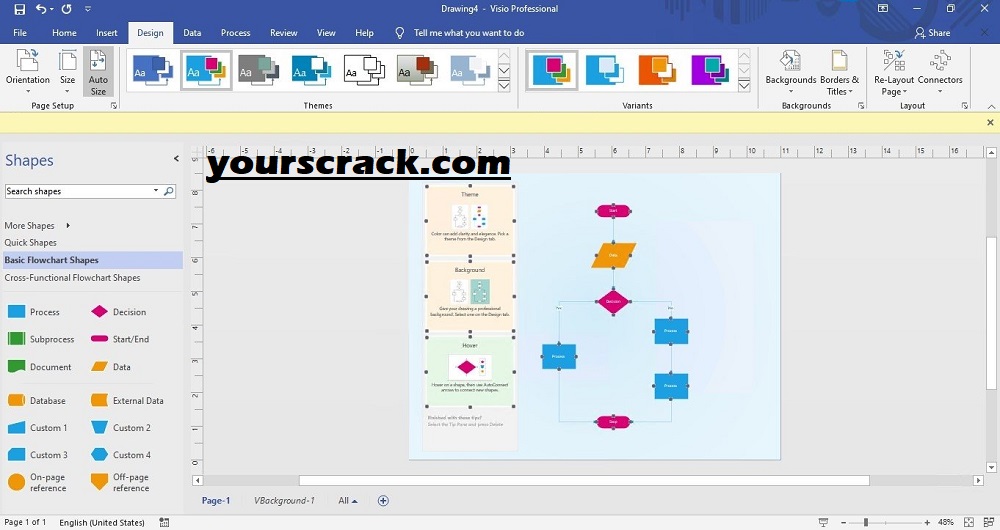
Task: Open Quick Shapes stencil
Action: tap(31, 242)
